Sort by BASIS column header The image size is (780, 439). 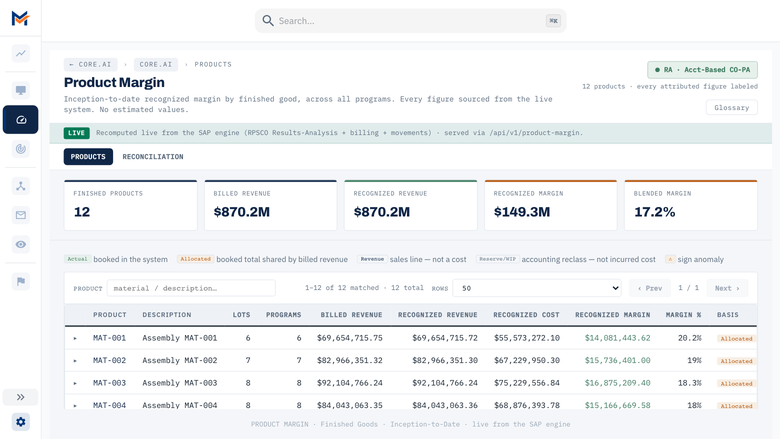pos(728,315)
